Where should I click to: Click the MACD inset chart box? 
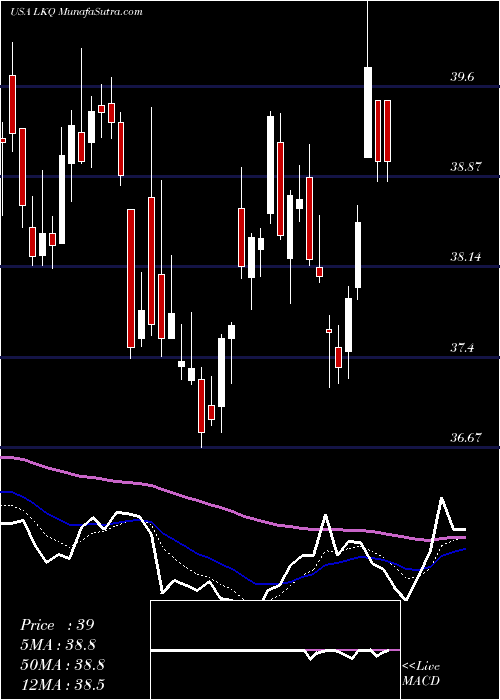coord(275,650)
